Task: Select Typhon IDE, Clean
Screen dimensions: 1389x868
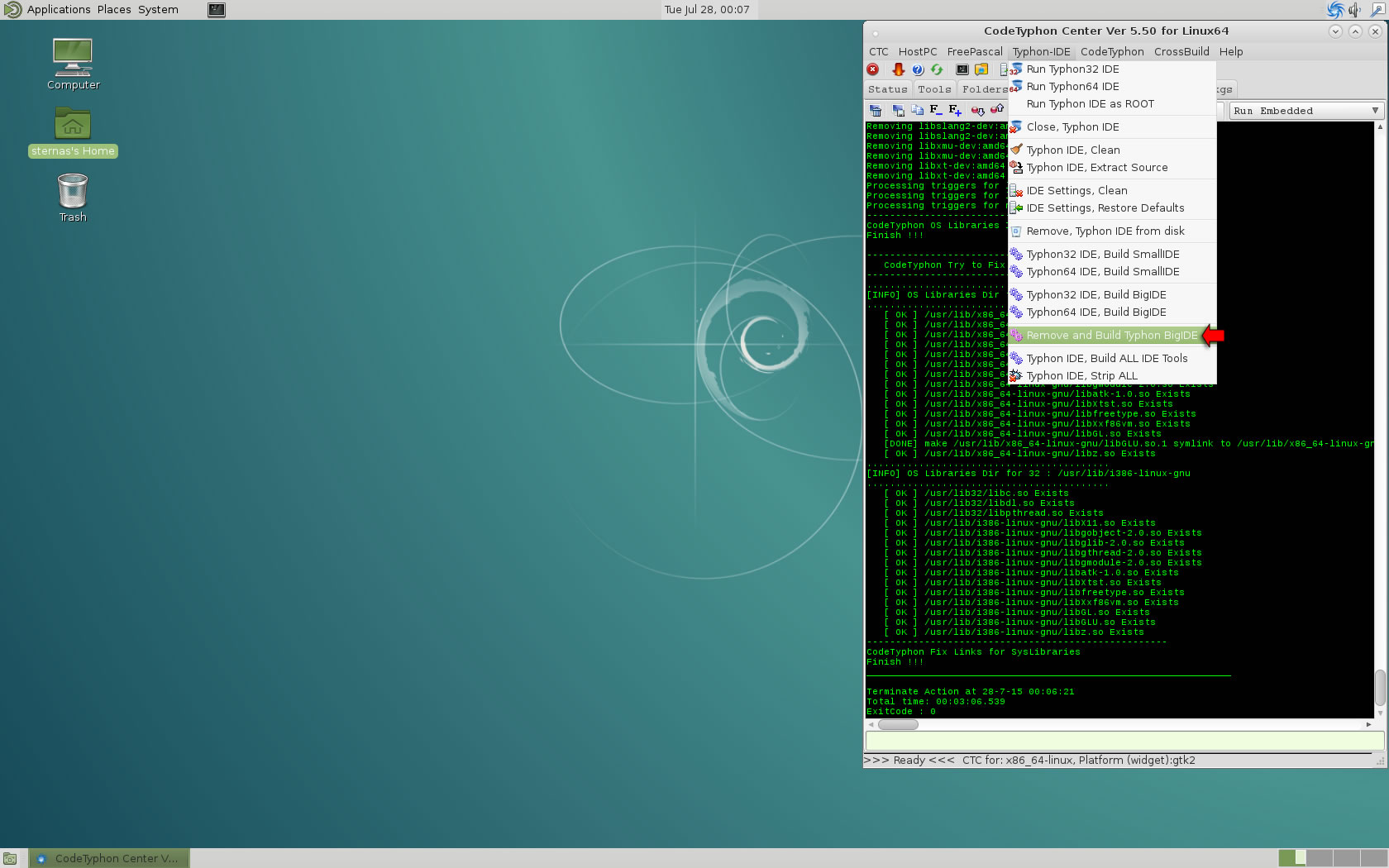Action: (x=1112, y=150)
